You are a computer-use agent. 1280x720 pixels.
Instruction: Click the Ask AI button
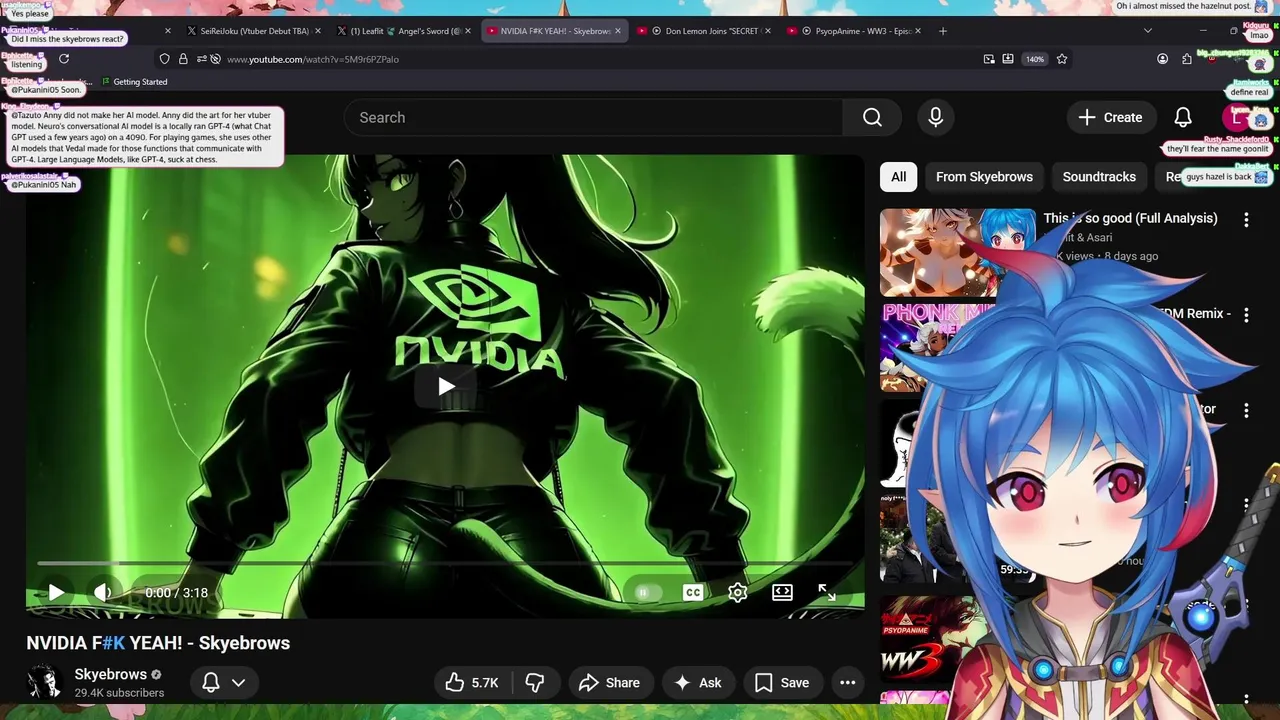tap(697, 683)
